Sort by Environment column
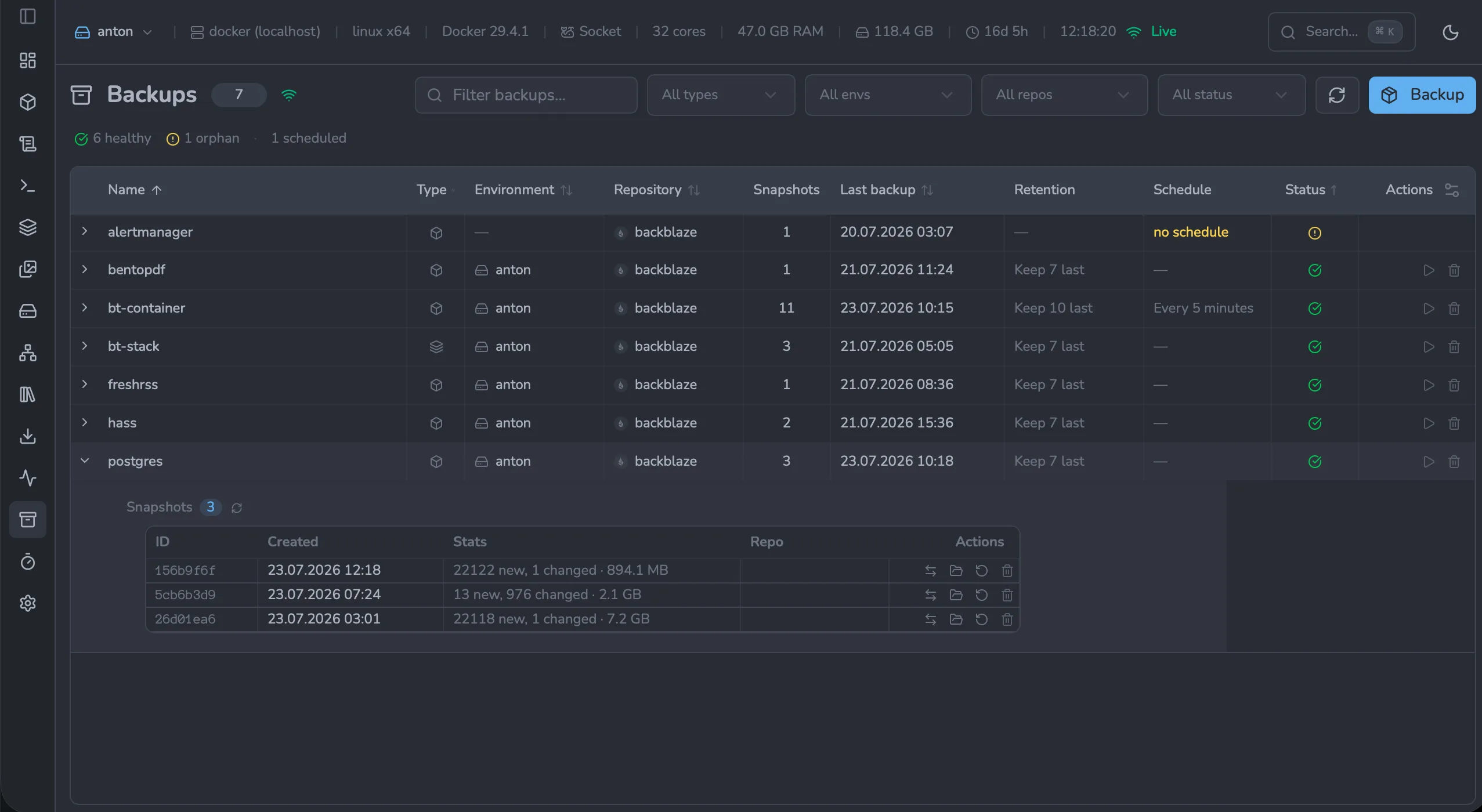1482x812 pixels. pos(523,190)
